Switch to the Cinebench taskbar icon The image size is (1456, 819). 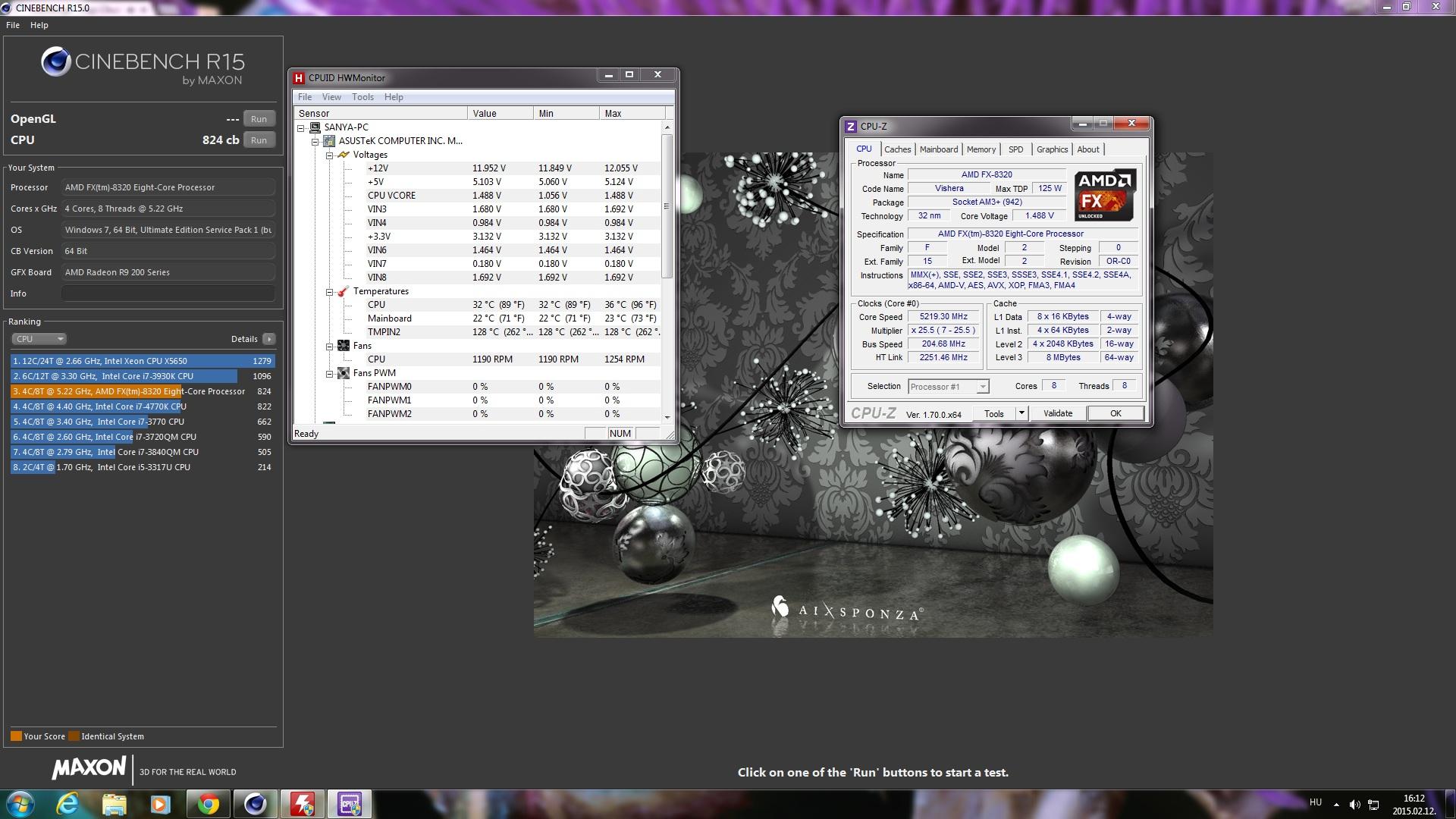pyautogui.click(x=255, y=804)
